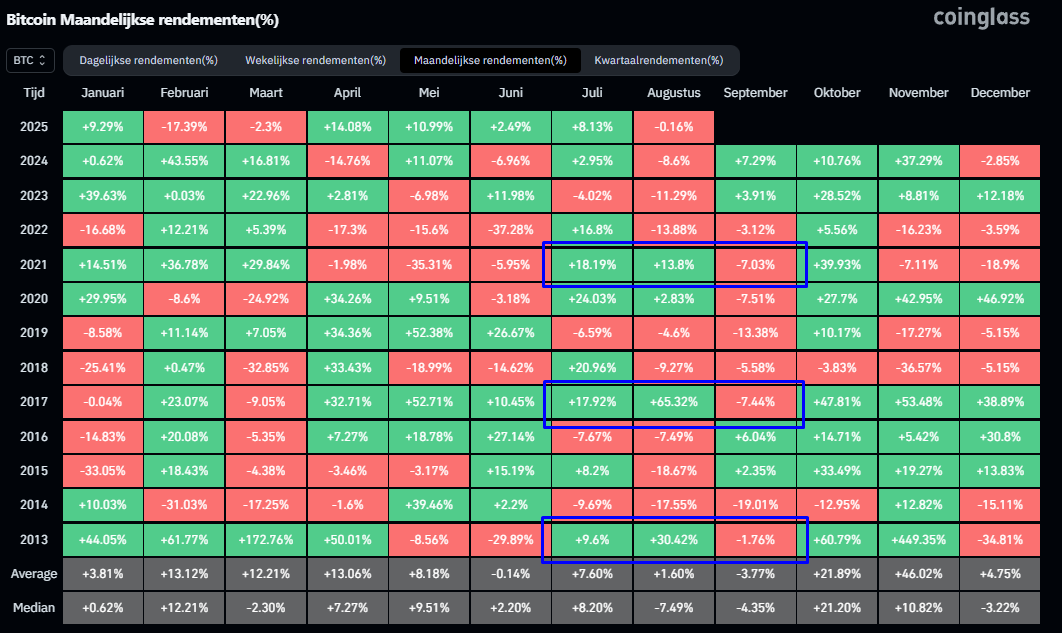Click the coinglass logo
Screen dimensions: 1062x633
click(x=981, y=18)
